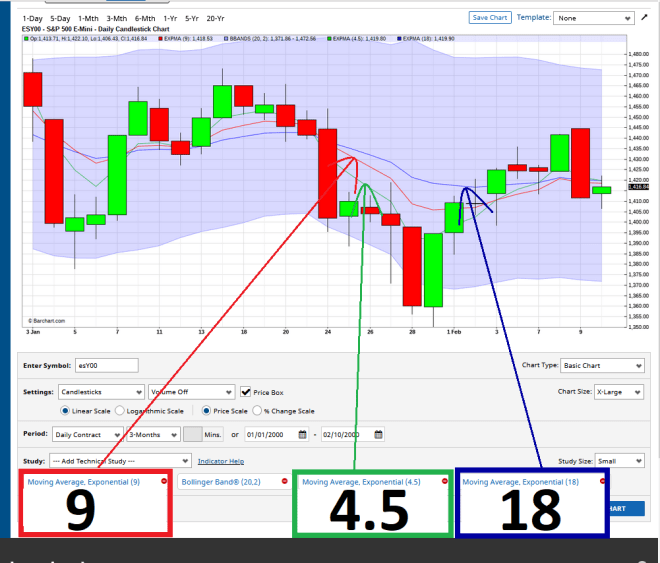660x563 pixels.
Task: Click the start date field 01/01/2000
Action: click(271, 435)
